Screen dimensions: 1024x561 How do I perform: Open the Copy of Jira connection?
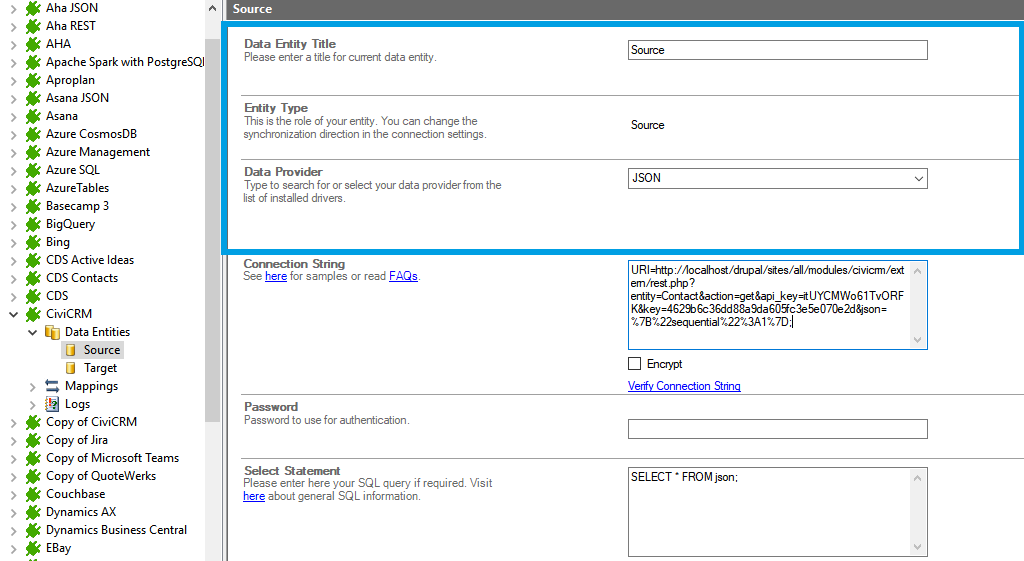coord(76,440)
